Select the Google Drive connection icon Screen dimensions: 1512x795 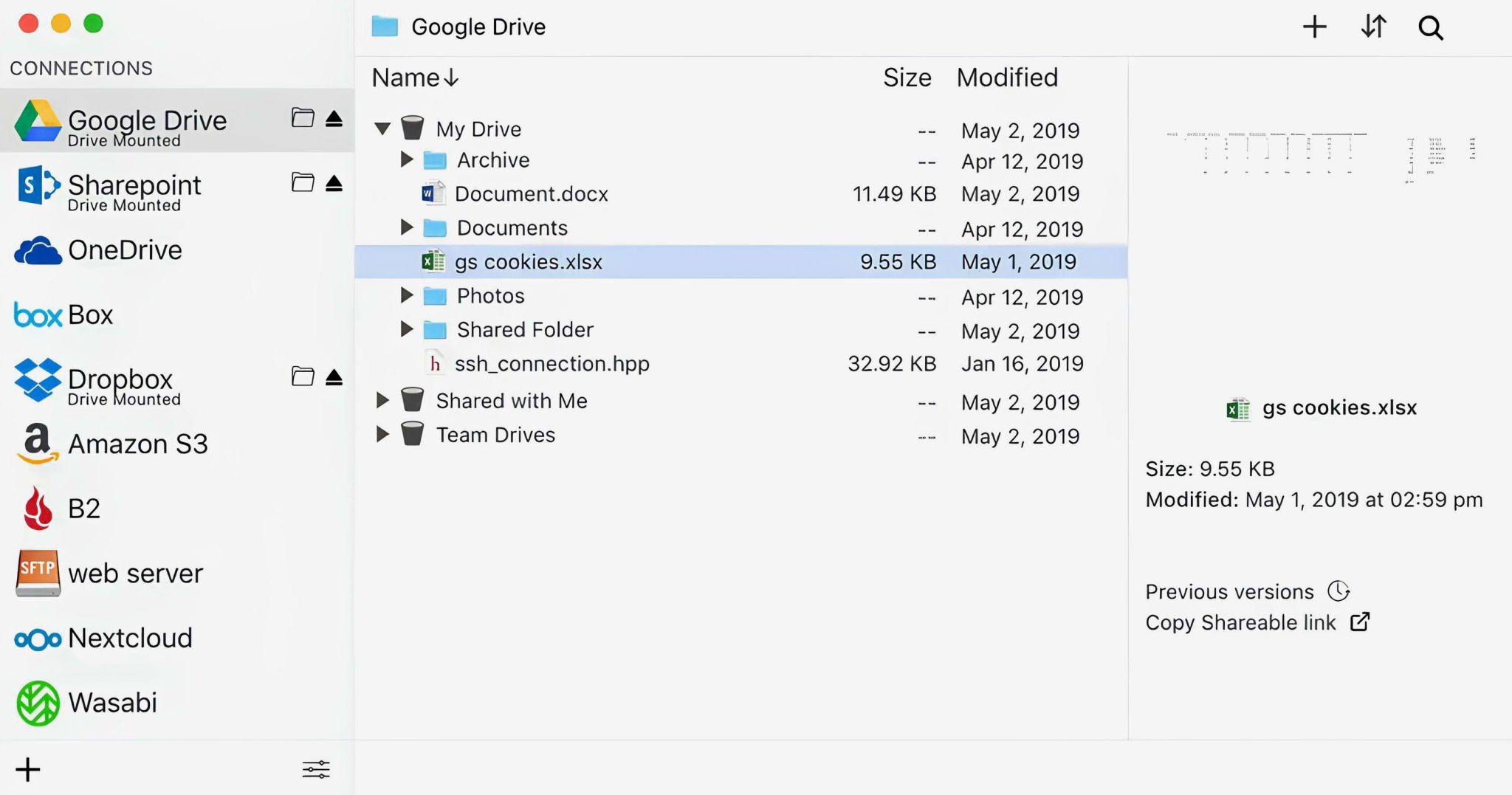(36, 121)
